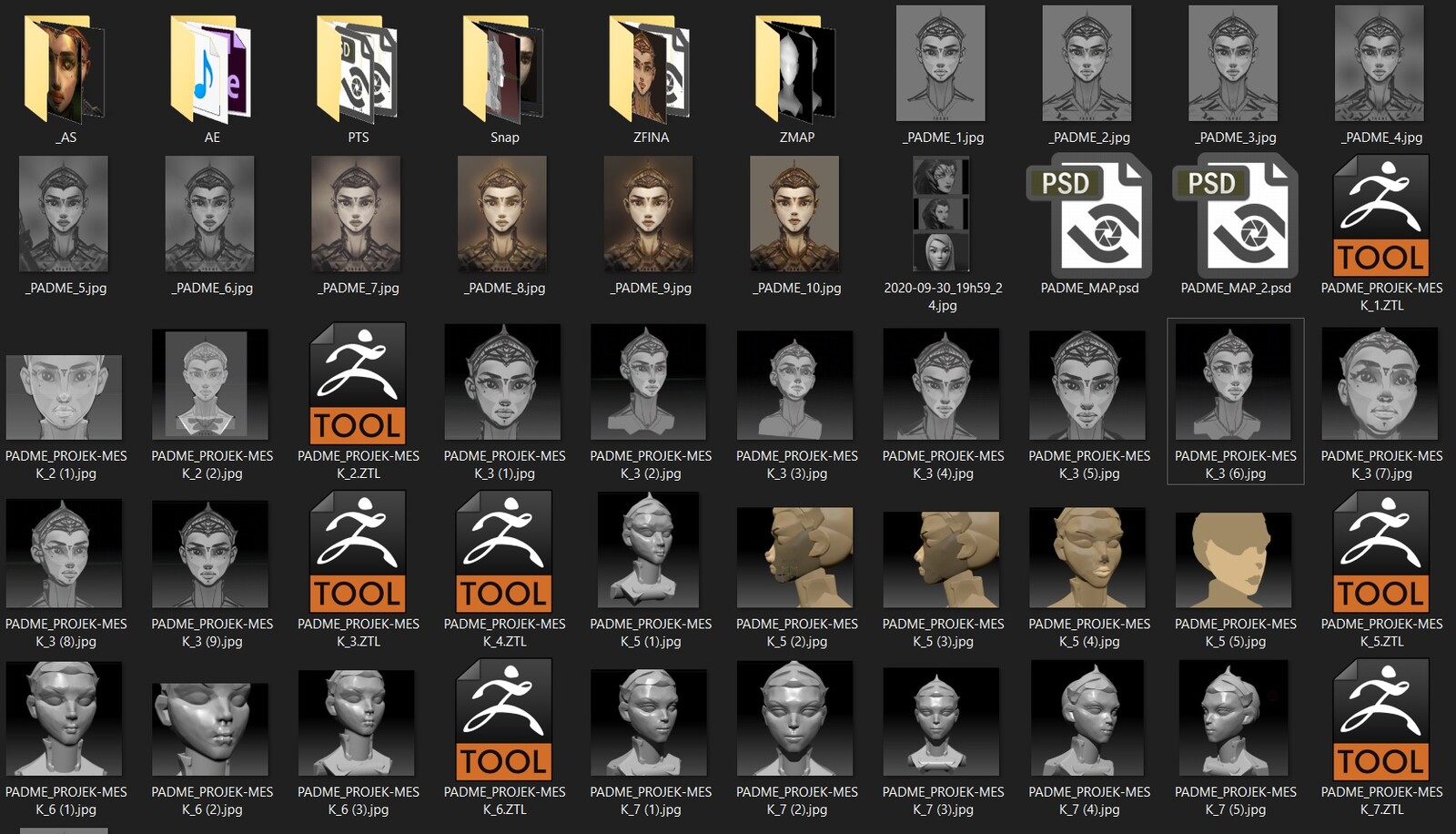This screenshot has width=1456, height=834.
Task: Select the PADME_PROJEK-MESK_6.ZTL tool icon
Action: coord(504,719)
